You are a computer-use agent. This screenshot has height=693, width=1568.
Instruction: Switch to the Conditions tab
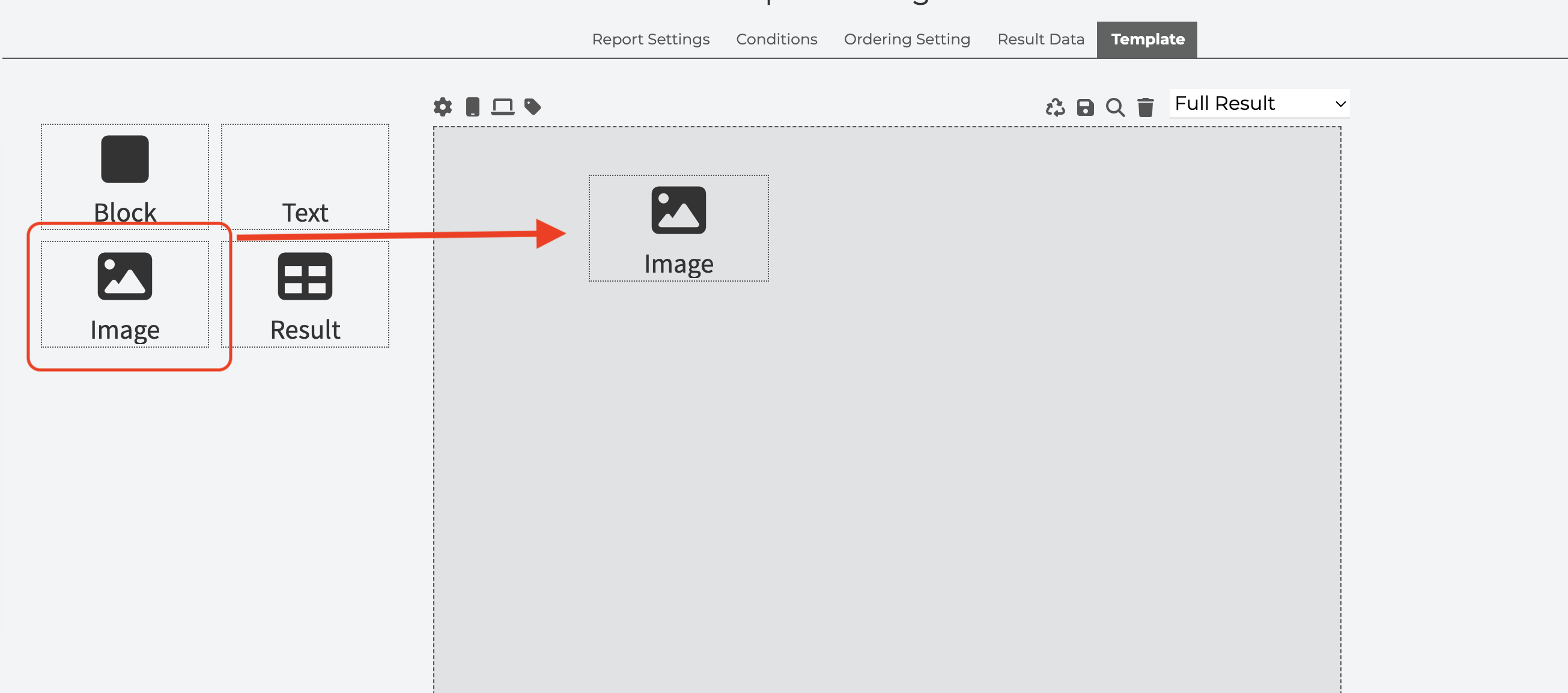[776, 40]
